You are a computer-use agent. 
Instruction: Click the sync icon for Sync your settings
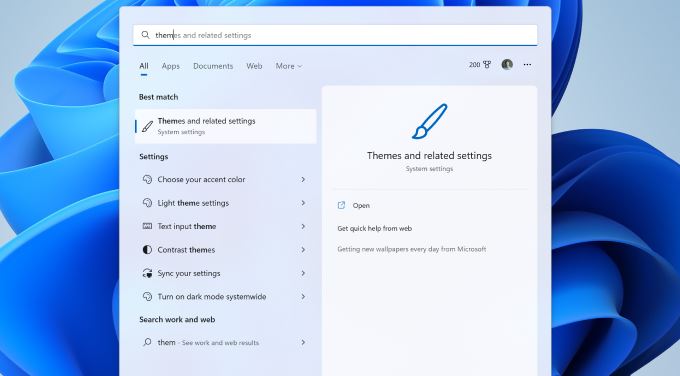[x=147, y=273]
